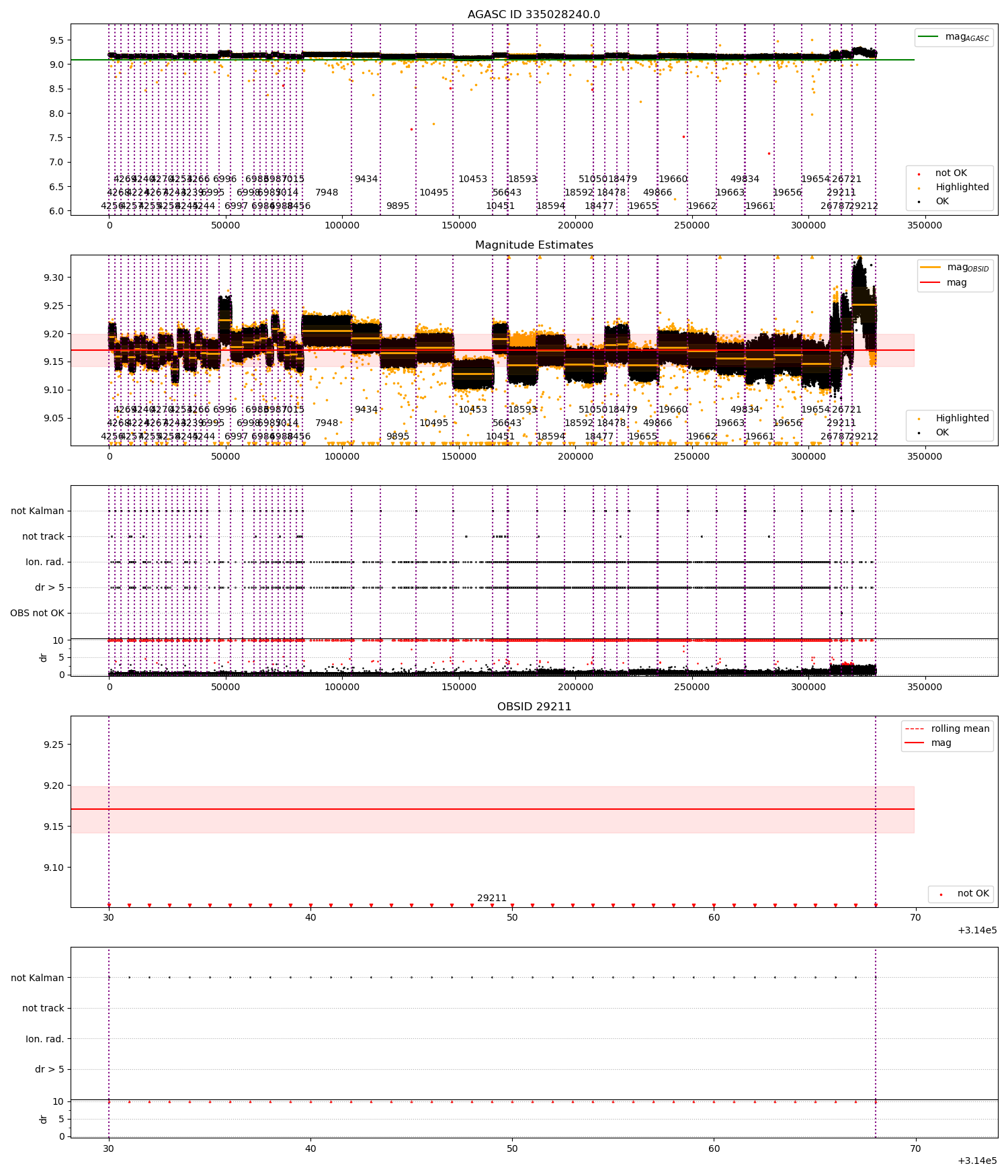Click 'Ion. rad.' label in bottom panel

tap(45, 1039)
